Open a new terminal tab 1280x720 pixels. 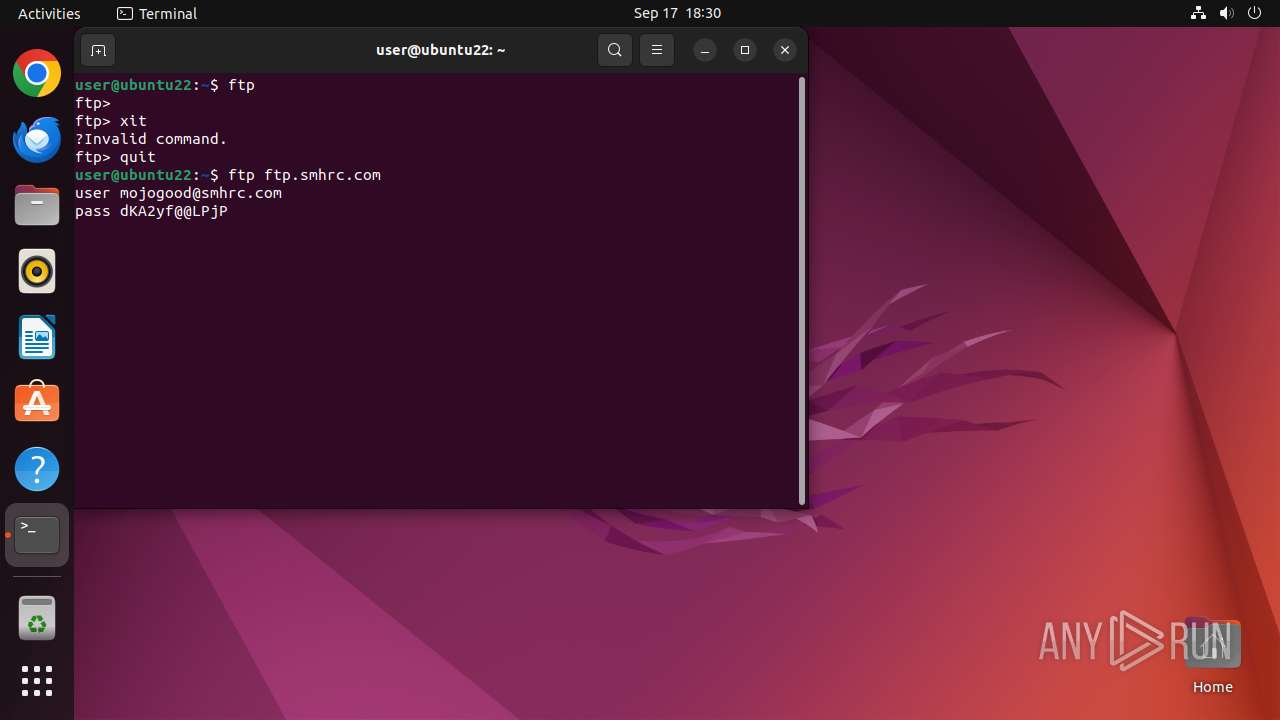(98, 50)
